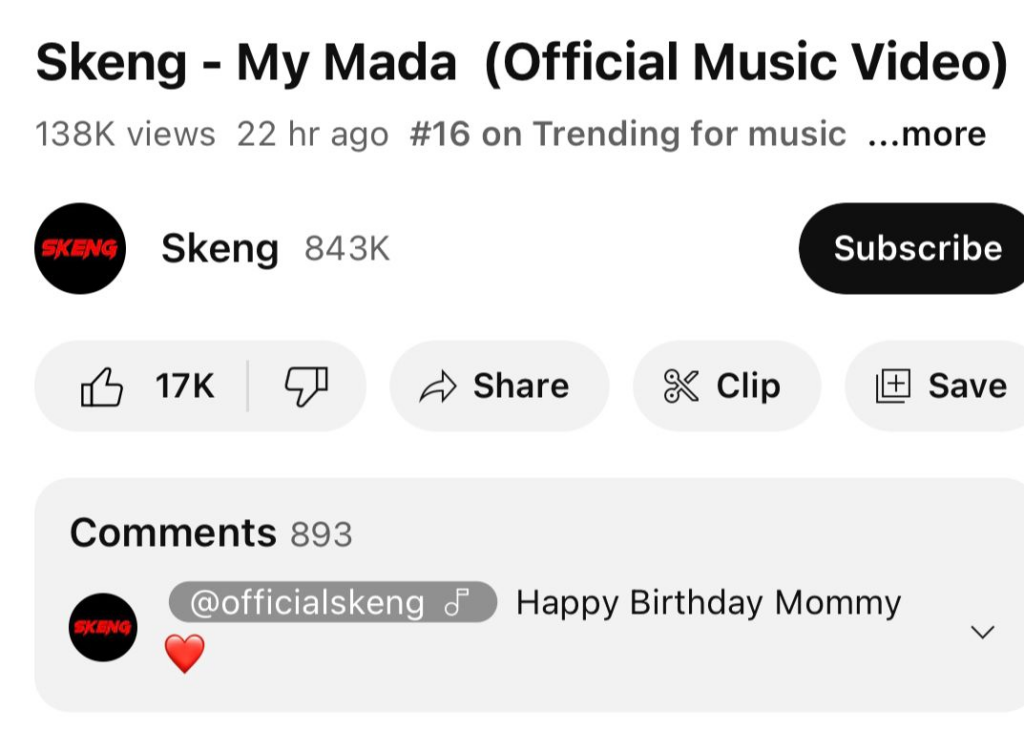The width and height of the screenshot is (1024, 730).
Task: Tap the Skeng avatar in the comment
Action: click(103, 627)
